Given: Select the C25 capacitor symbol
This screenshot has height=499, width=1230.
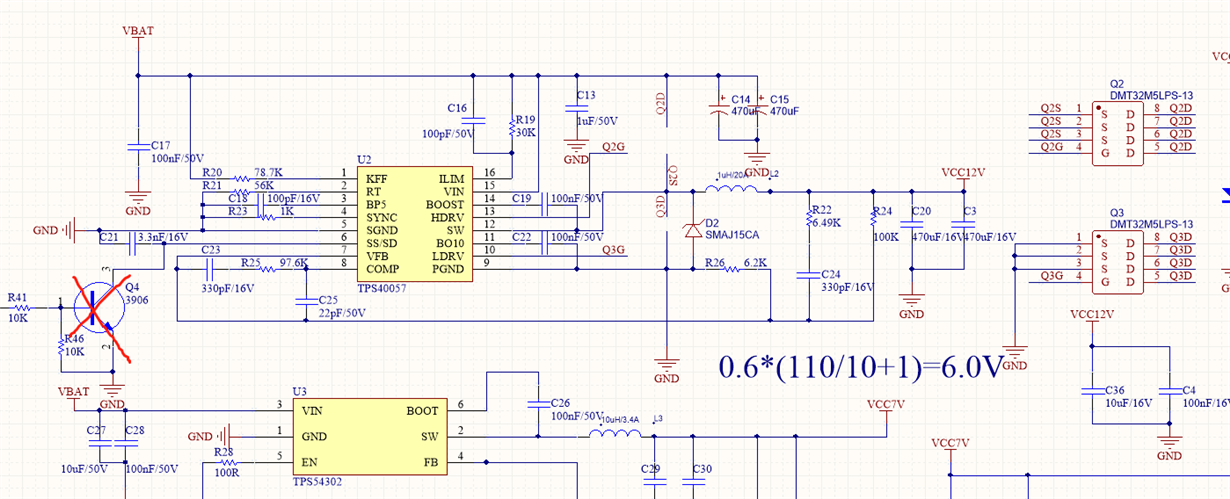Looking at the screenshot, I should pos(306,301).
